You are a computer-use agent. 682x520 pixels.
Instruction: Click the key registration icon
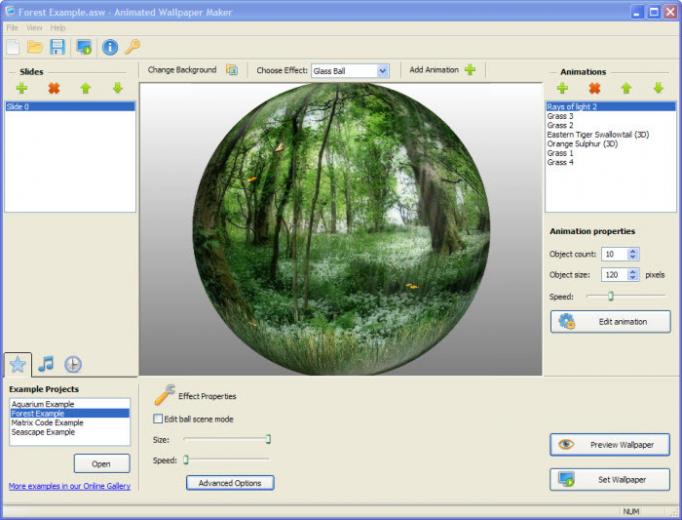click(x=133, y=47)
